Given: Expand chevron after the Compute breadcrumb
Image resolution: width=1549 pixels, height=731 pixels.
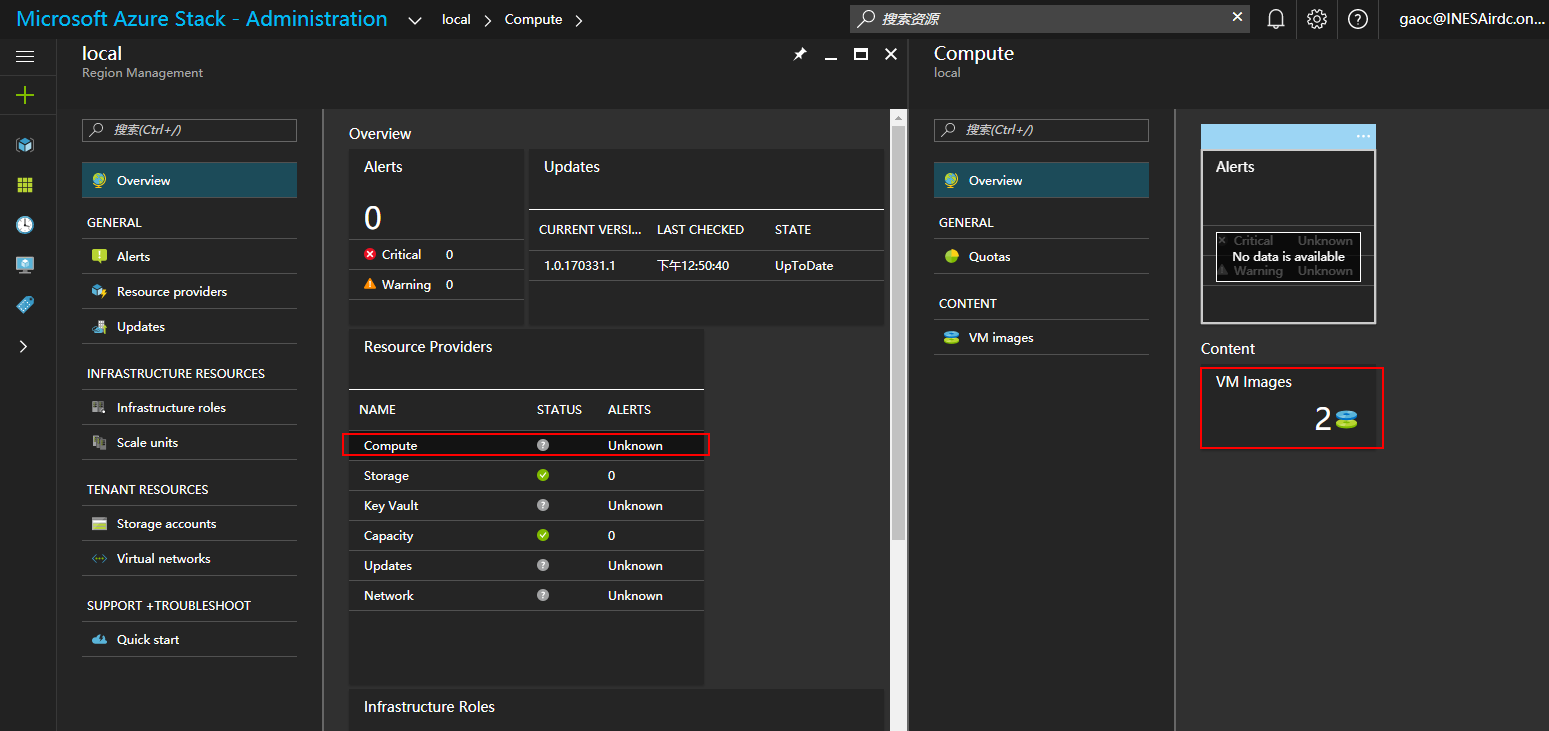Looking at the screenshot, I should 580,20.
